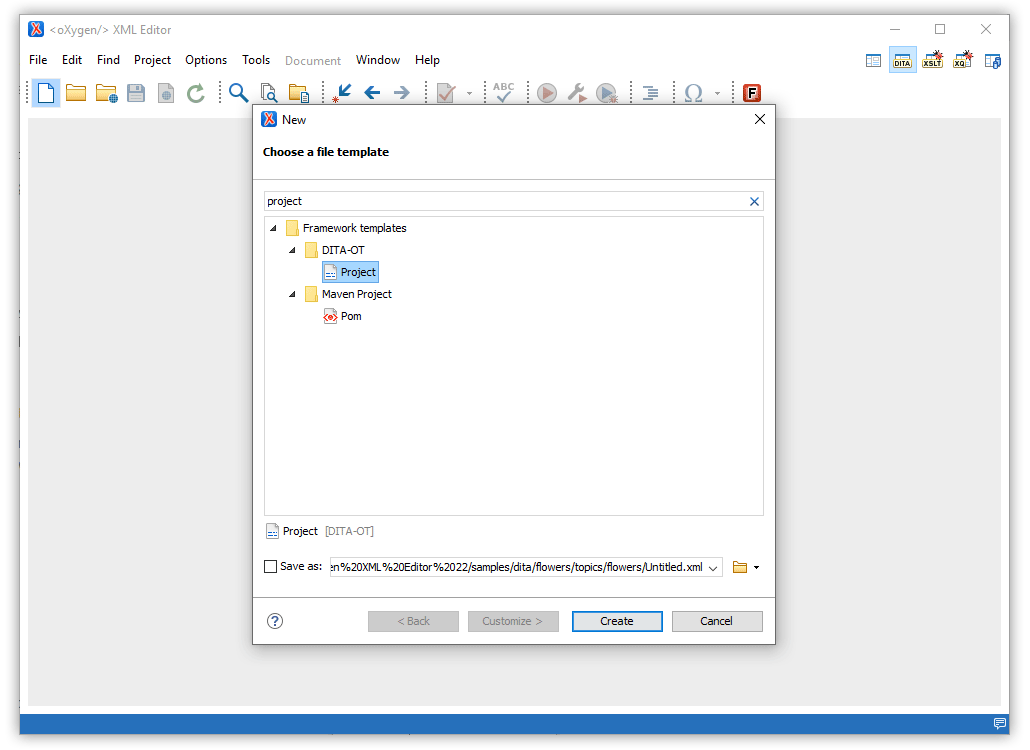Click the Open/Find Resource folder icon
Image resolution: width=1030 pixels, height=750 pixels.
[x=299, y=93]
